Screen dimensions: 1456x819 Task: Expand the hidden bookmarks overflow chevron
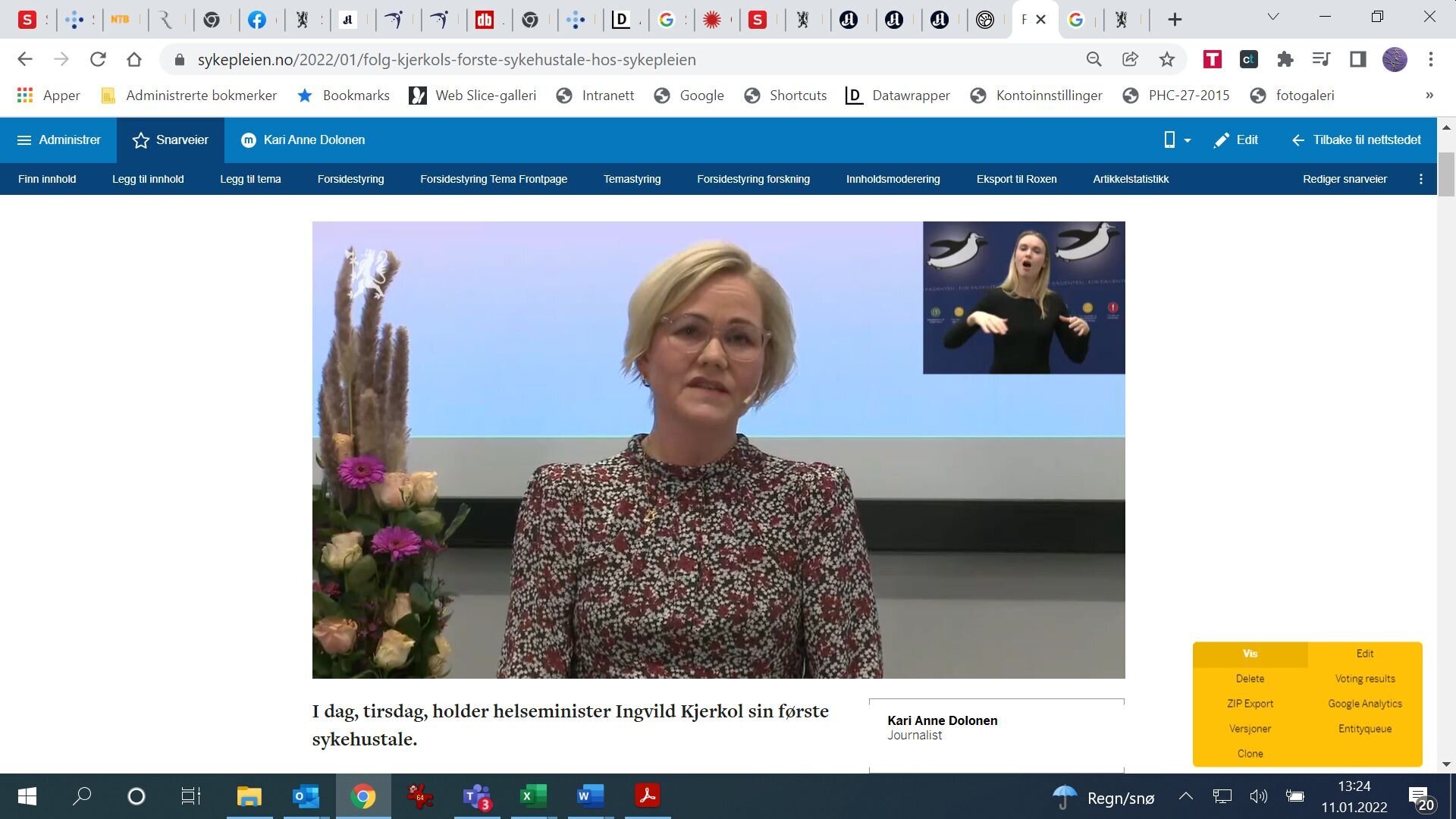pyautogui.click(x=1429, y=96)
